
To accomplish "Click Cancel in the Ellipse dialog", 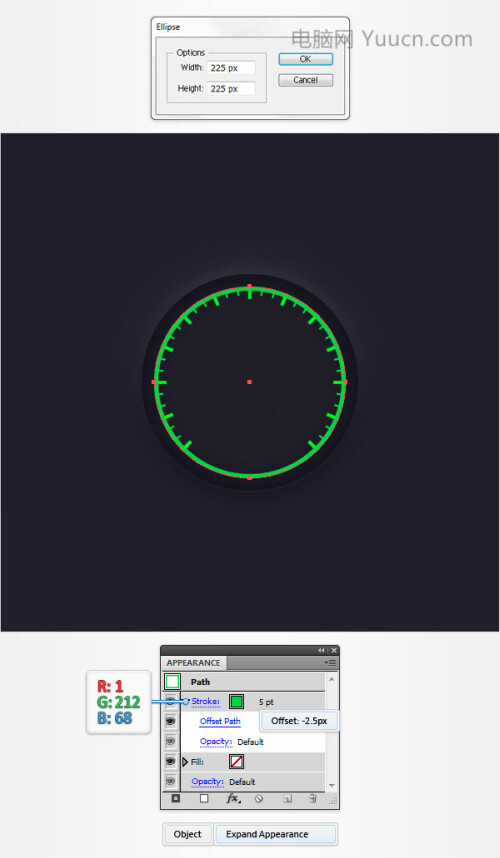I will click(305, 80).
